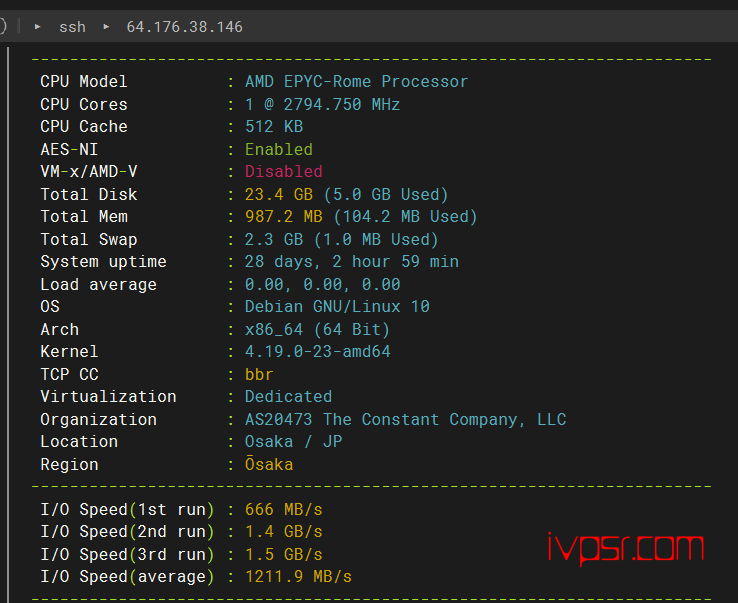Click the '1.4 GB/s' second run speed

(283, 531)
